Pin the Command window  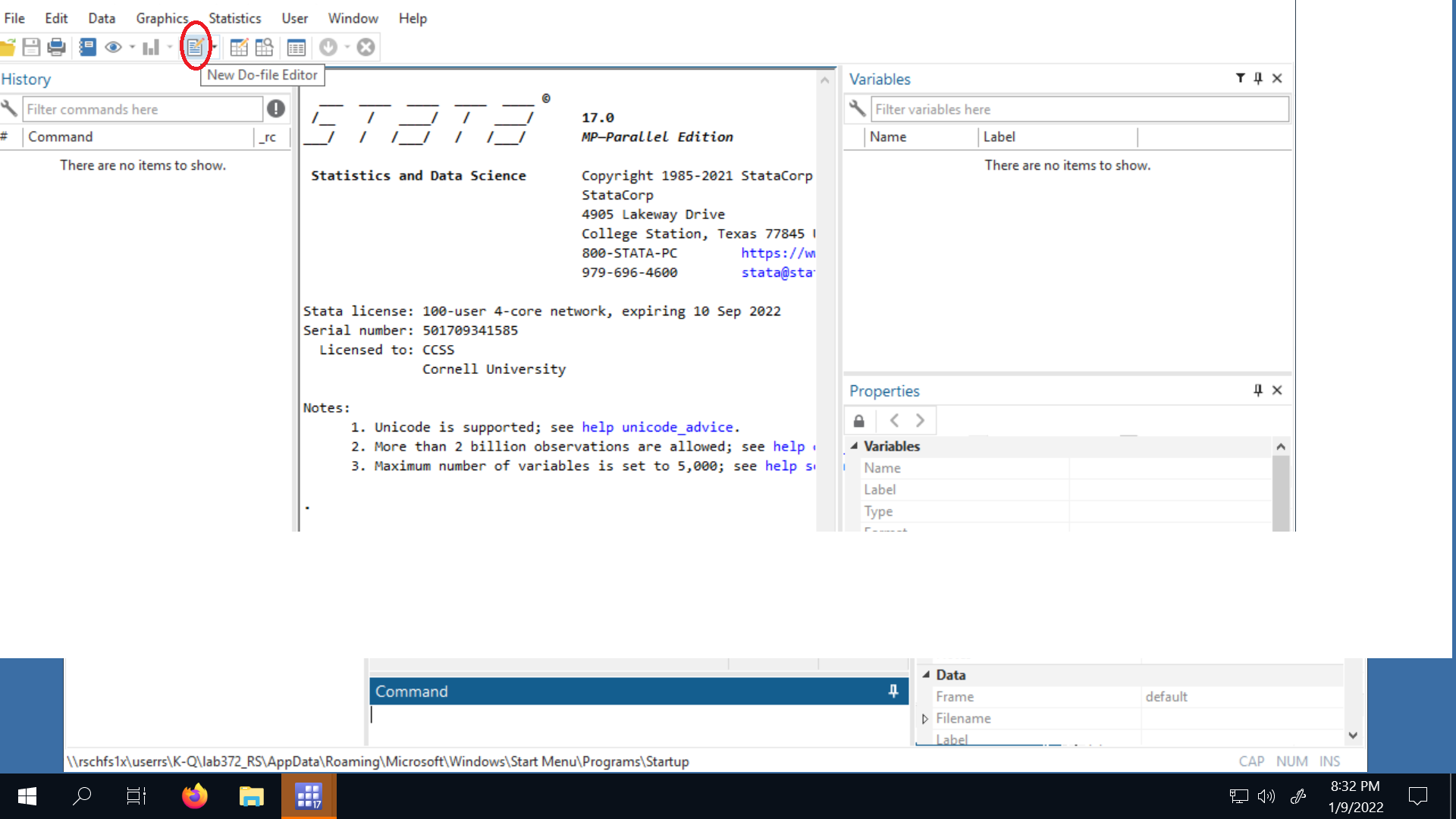[893, 691]
